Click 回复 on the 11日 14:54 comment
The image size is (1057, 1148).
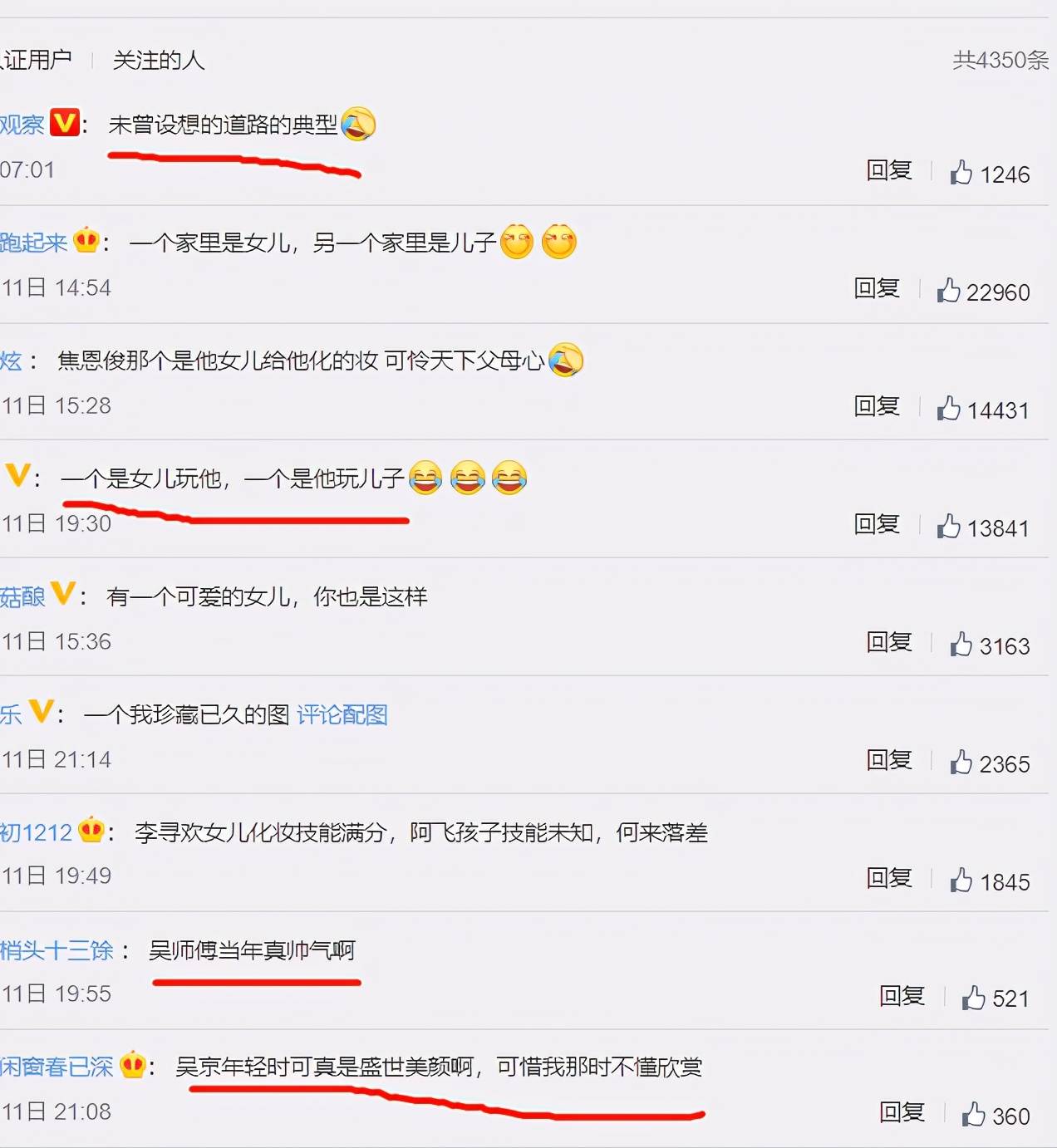tap(877, 288)
